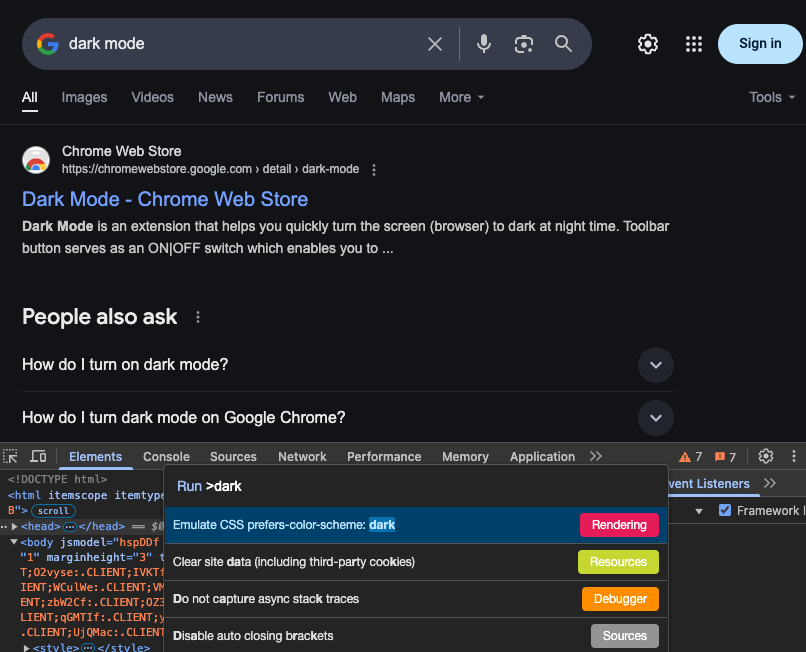Select the Event Listeners sidebar tab

click(x=709, y=484)
